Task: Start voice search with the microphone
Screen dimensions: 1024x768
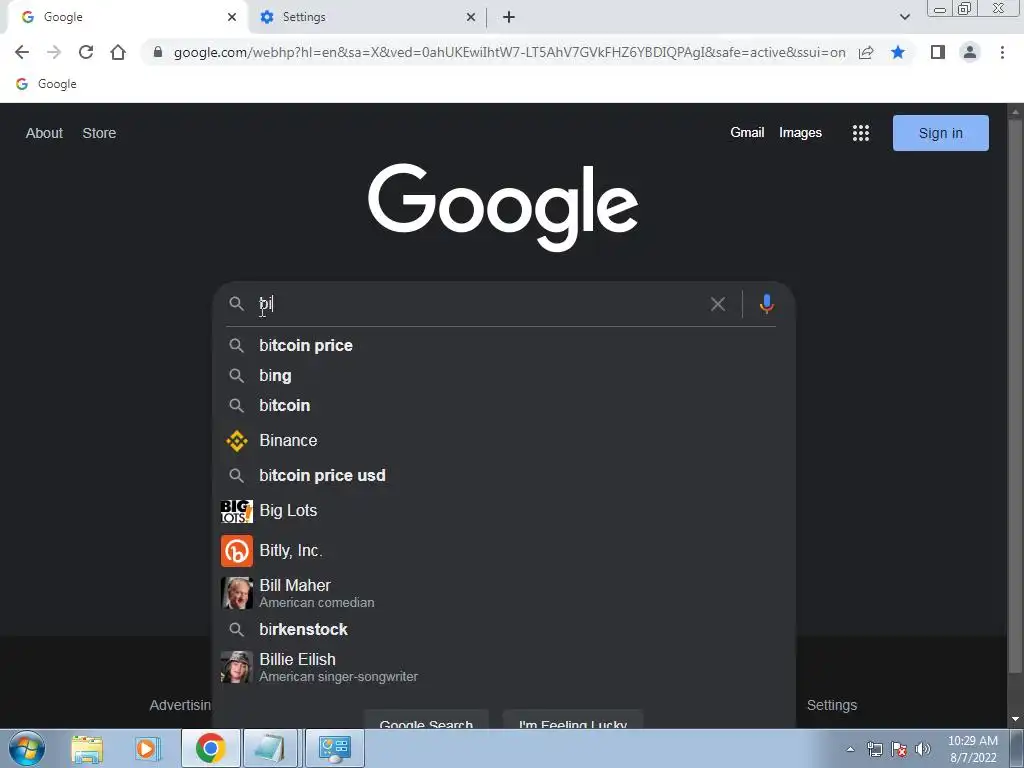Action: tap(767, 304)
